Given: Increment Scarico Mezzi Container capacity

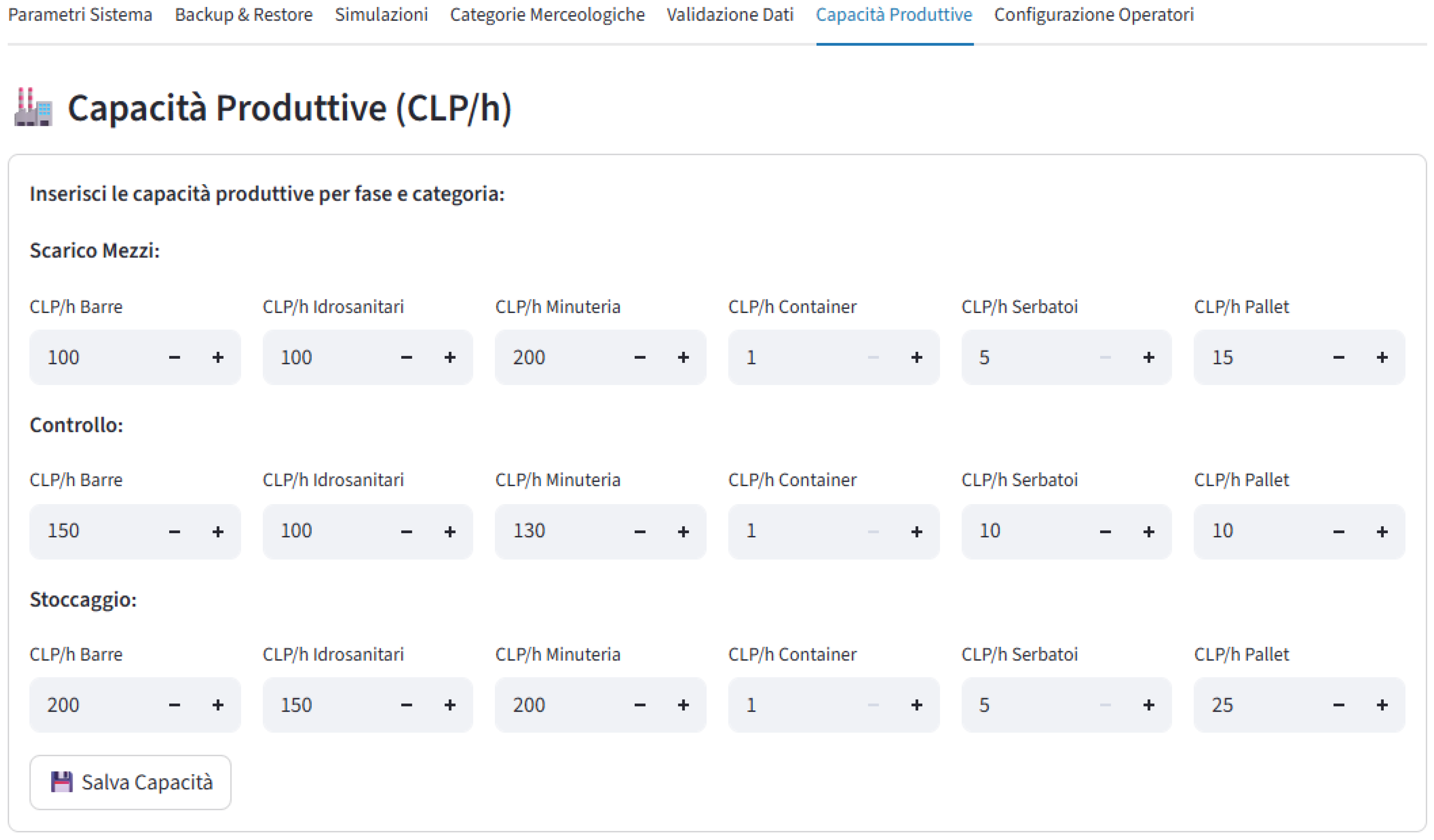Looking at the screenshot, I should tap(916, 358).
